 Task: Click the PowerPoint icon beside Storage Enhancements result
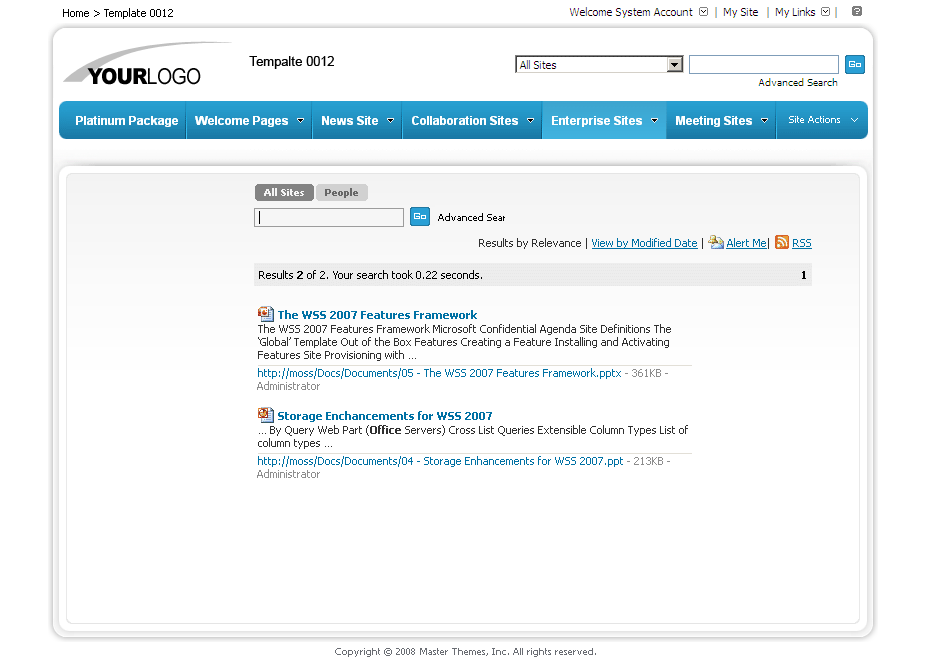(x=265, y=414)
